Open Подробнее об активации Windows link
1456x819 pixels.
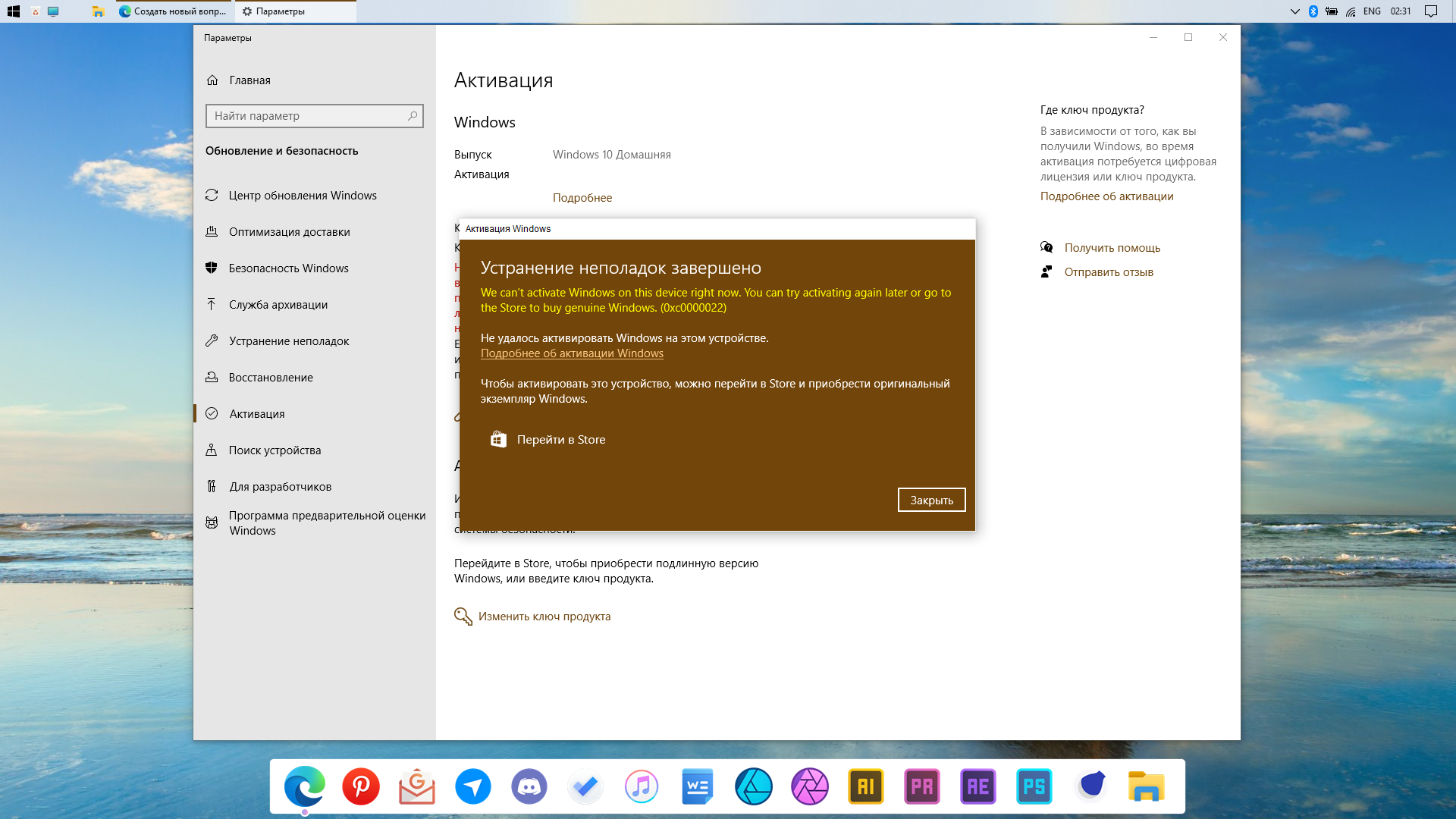pyautogui.click(x=571, y=353)
